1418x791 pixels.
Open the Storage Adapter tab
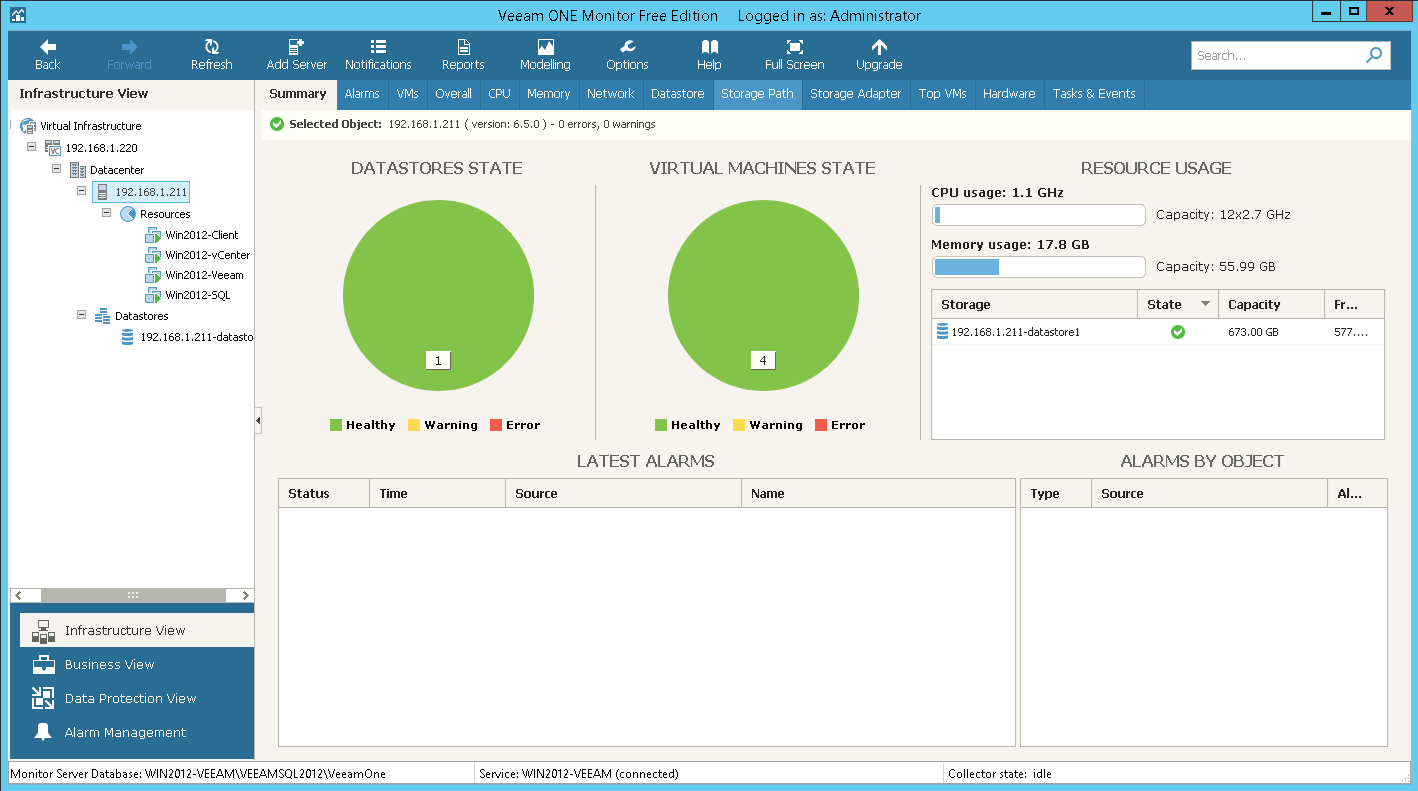click(855, 94)
